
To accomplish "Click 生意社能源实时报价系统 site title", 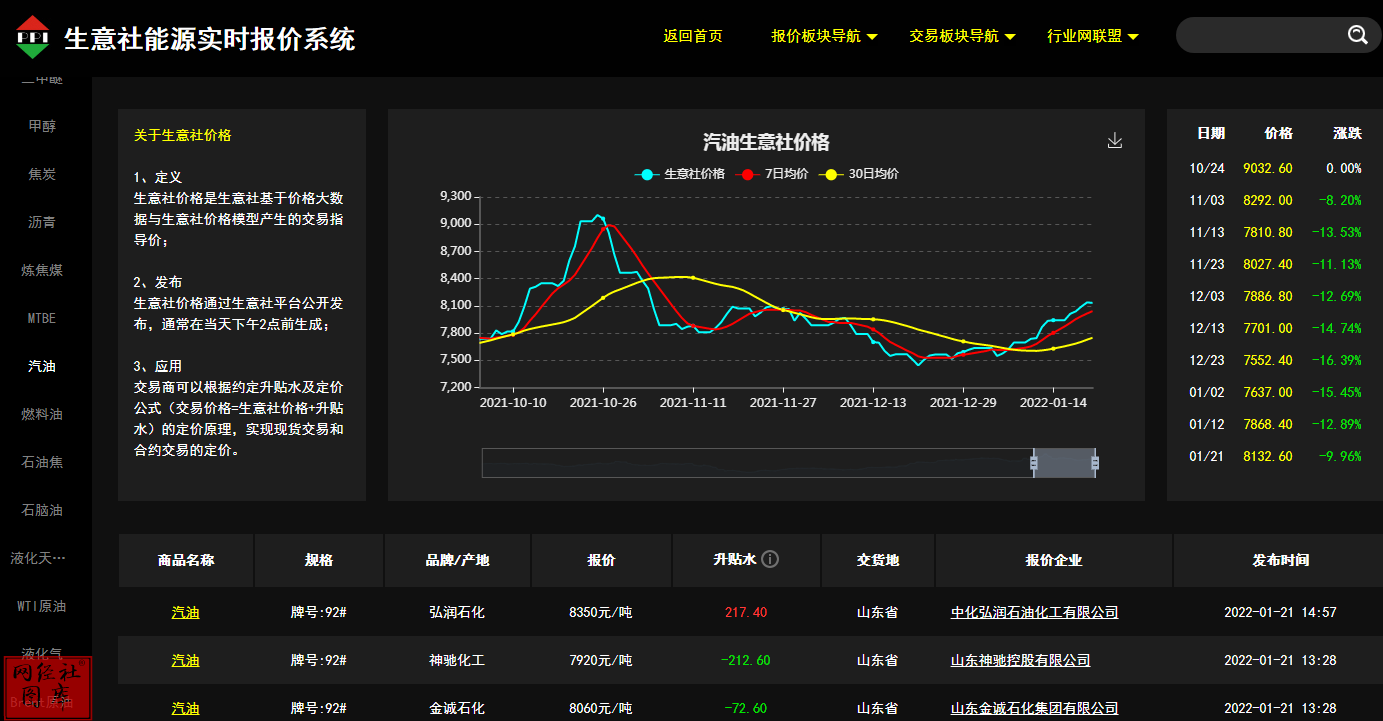I will [x=209, y=38].
